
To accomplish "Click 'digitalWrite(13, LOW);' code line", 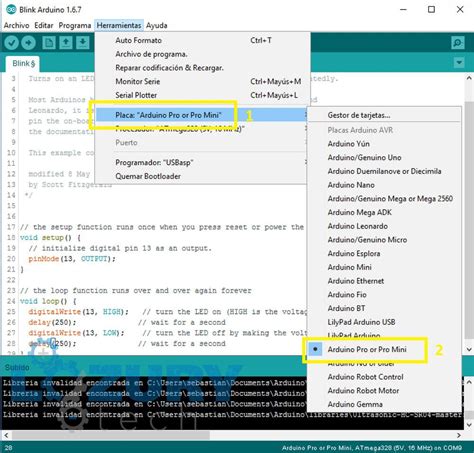I will point(76,333).
